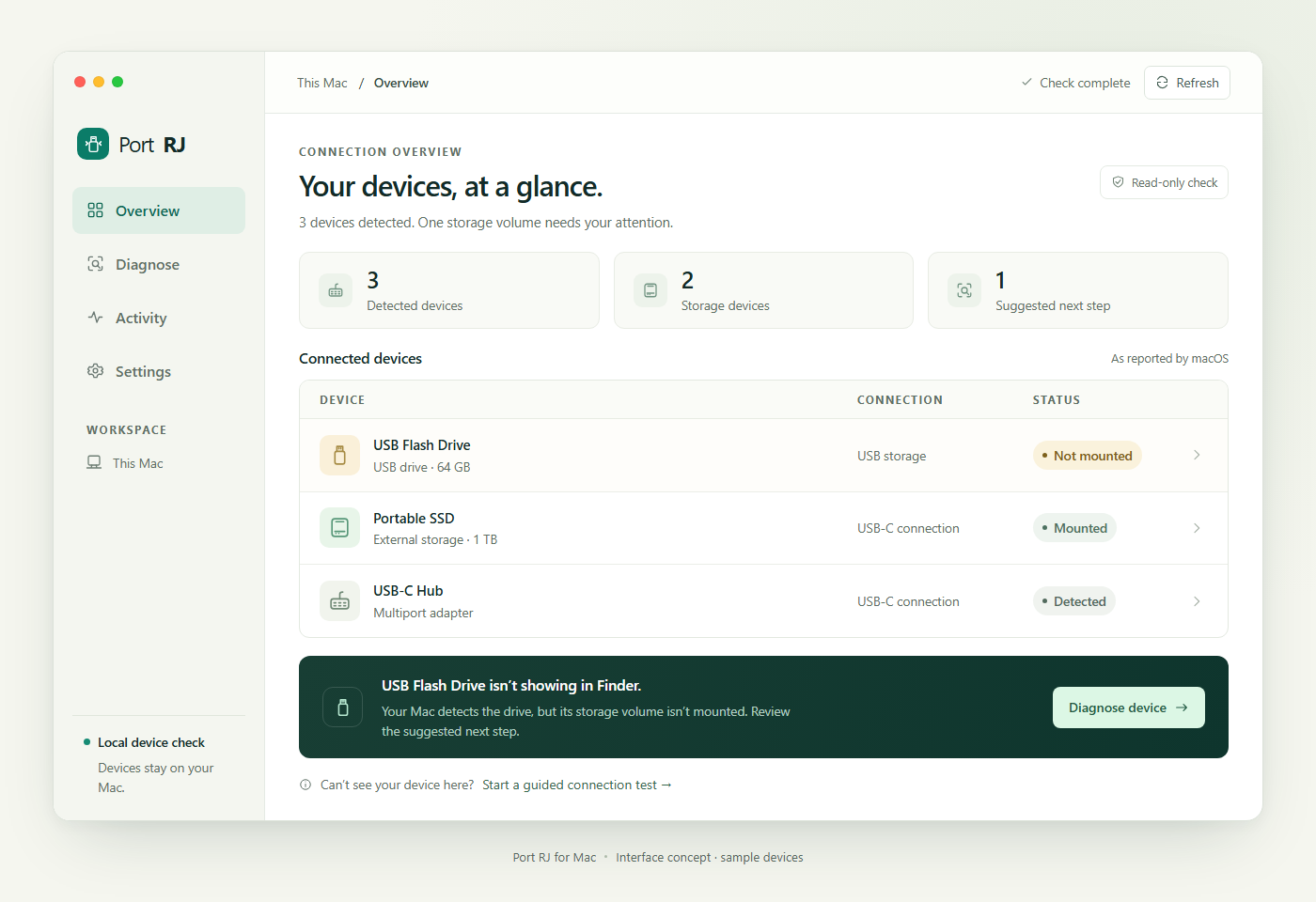Click the USB Flash Drive device icon
Screen dimensions: 1316x902
(339, 456)
